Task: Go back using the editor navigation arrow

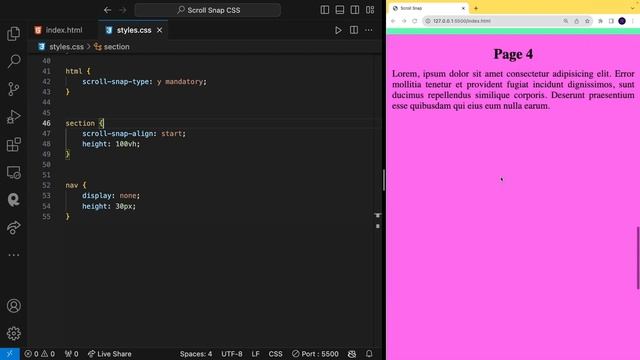Action: point(107,10)
